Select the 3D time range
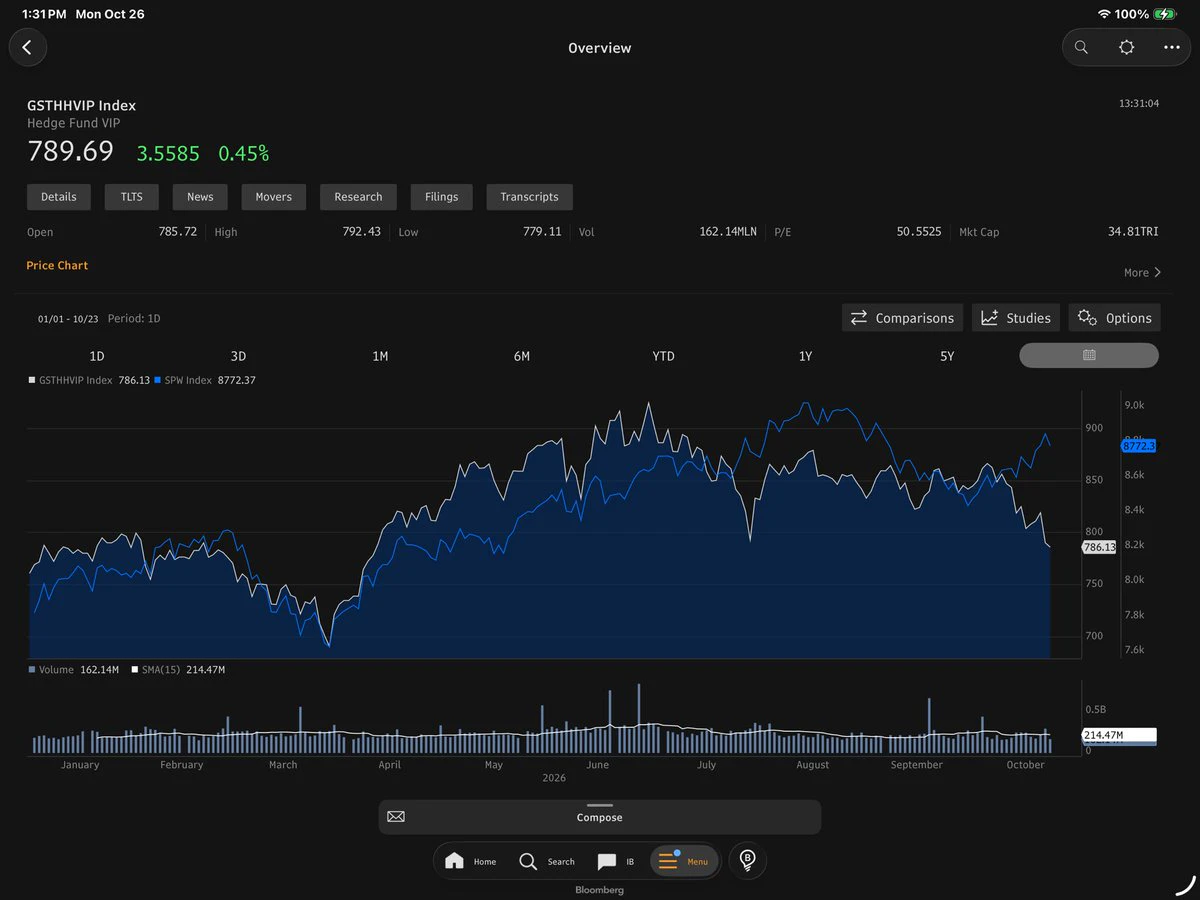This screenshot has height=900, width=1200. pos(238,356)
